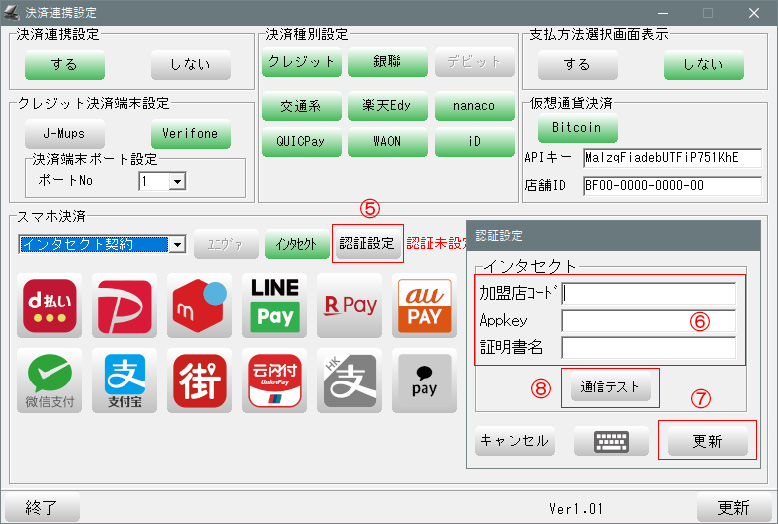The height and width of the screenshot is (524, 778).
Task: Select the d払い payment icon
Action: (x=52, y=305)
